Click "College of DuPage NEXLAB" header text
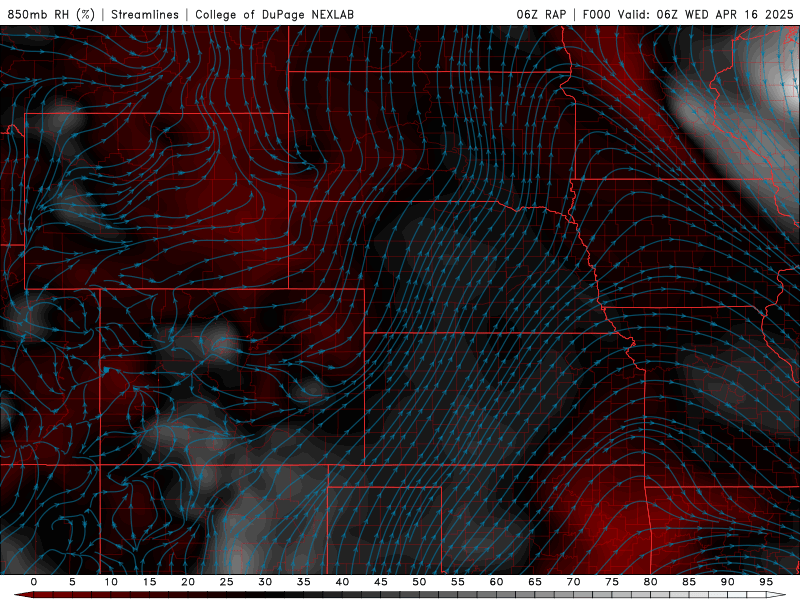The image size is (800, 600). coord(274,14)
